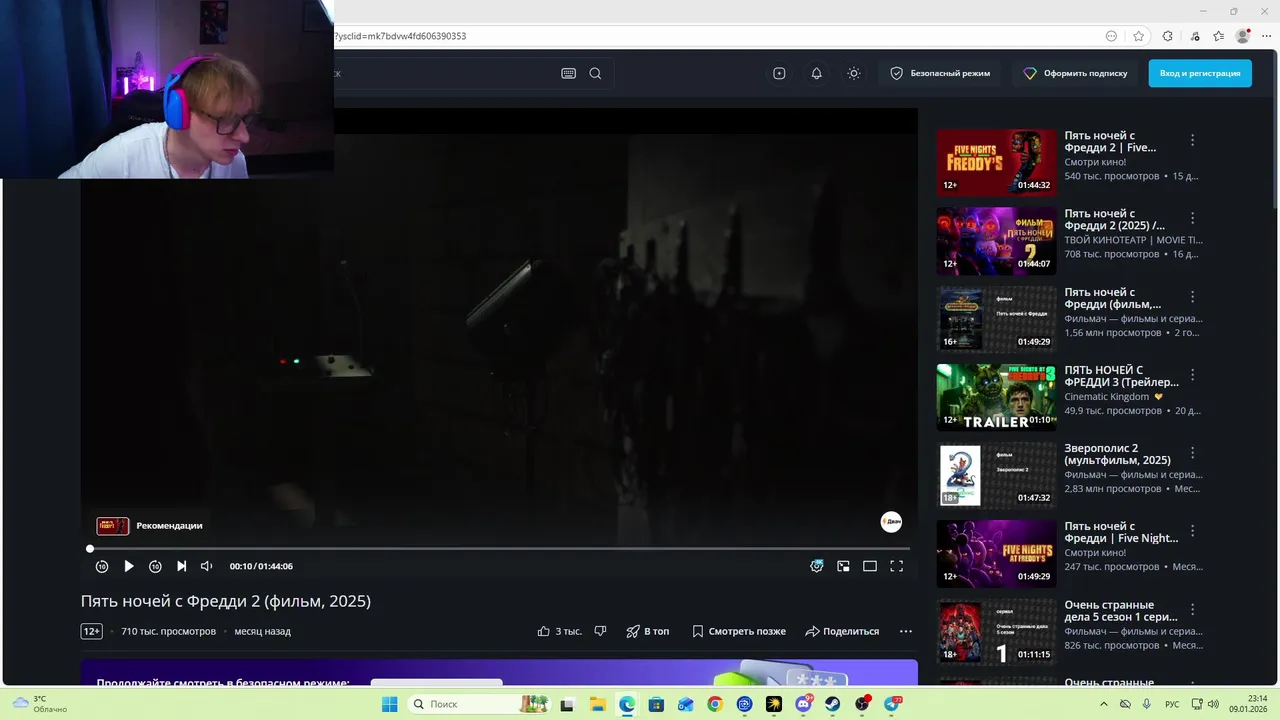Switch the РУС input language
This screenshot has width=1280, height=720.
click(x=1172, y=704)
